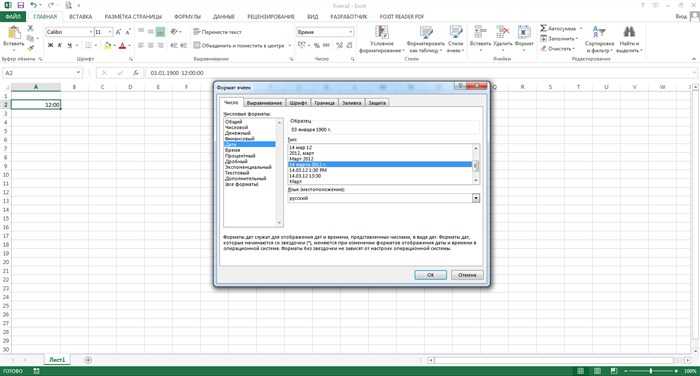Click the Delete cells (Удалить) icon

click(503, 32)
